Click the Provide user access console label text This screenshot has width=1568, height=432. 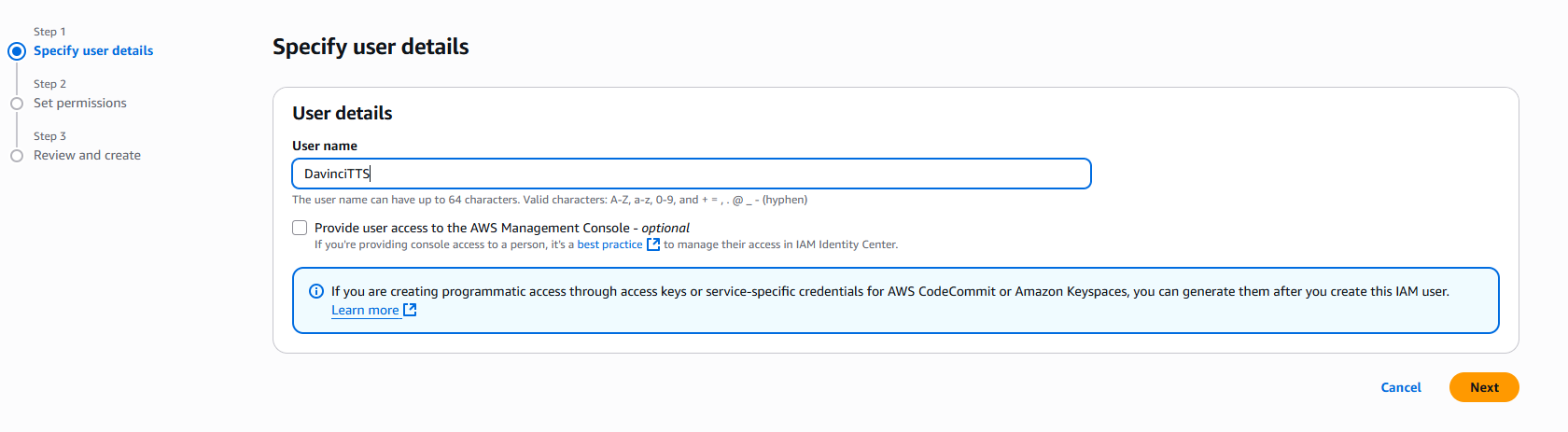[x=502, y=228]
